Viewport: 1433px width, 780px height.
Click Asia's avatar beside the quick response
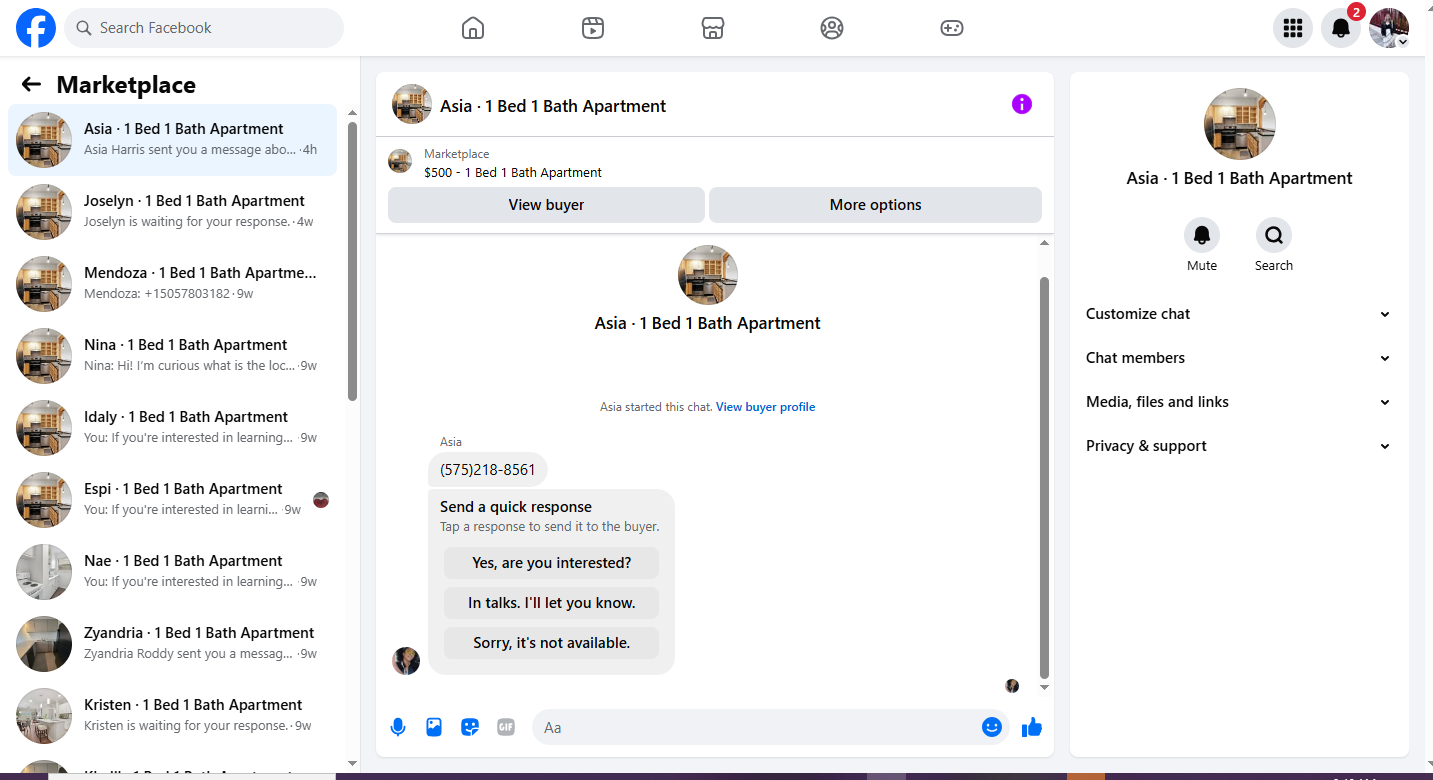406,660
